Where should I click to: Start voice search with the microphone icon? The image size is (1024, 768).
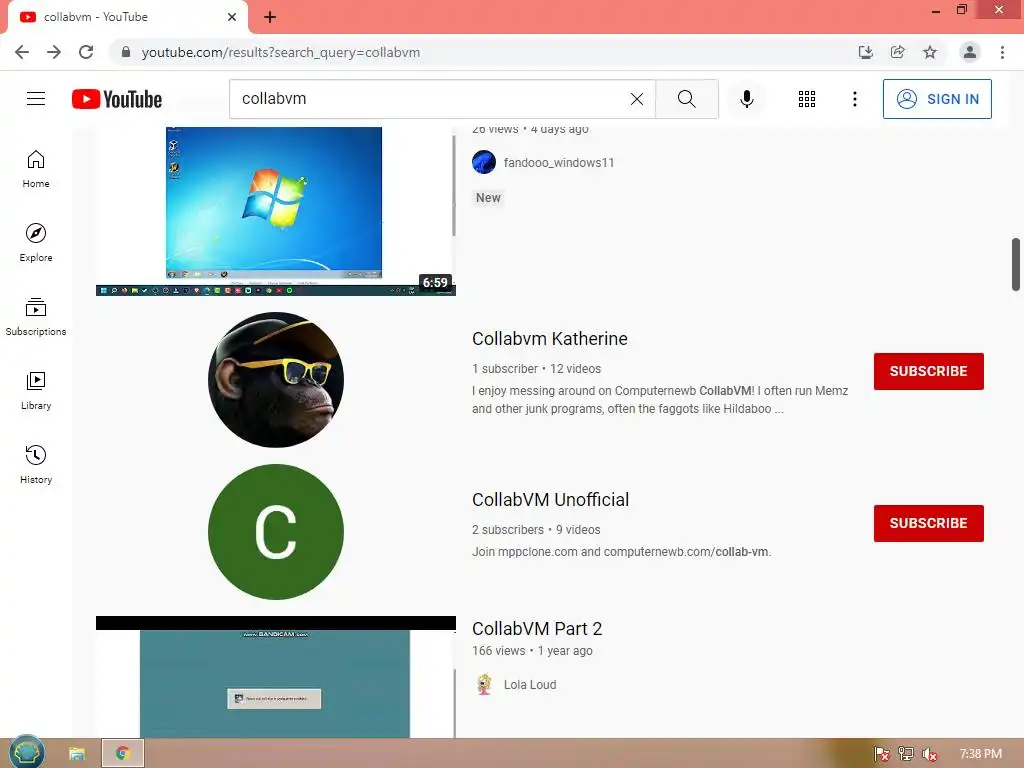click(x=747, y=99)
